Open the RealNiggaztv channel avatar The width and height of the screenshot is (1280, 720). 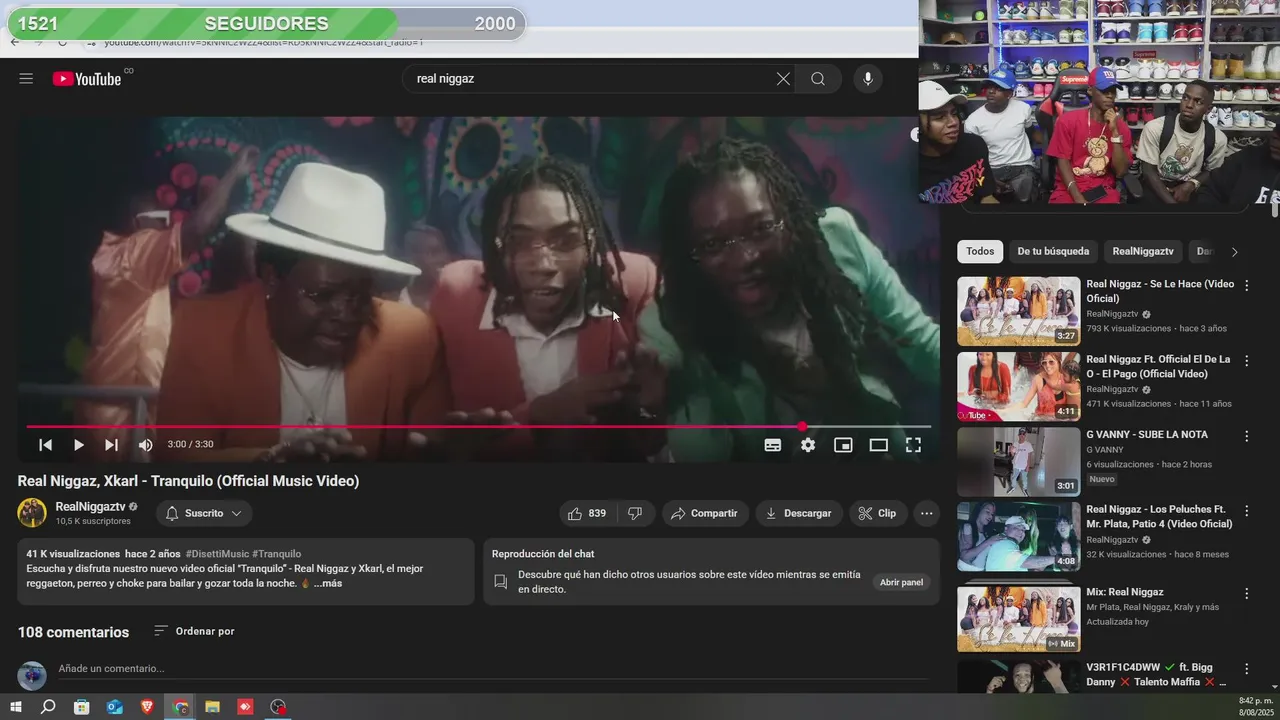click(x=32, y=513)
